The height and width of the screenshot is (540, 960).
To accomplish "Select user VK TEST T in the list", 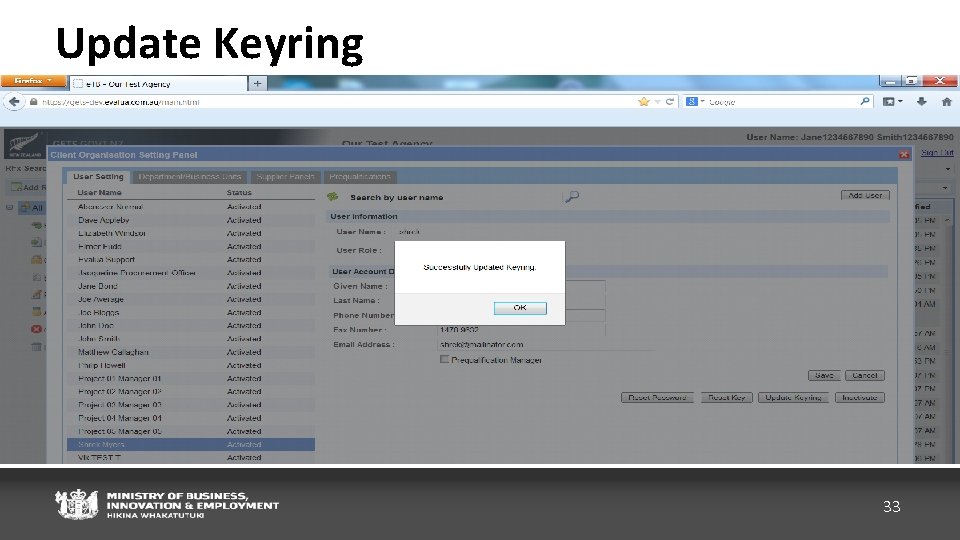I will [190, 457].
